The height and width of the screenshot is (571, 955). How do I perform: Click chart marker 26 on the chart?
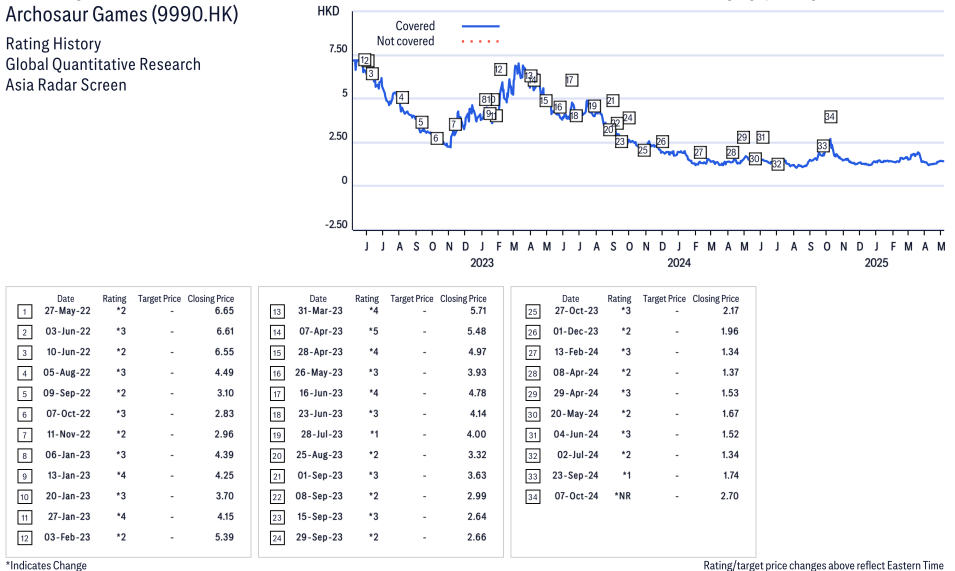click(662, 141)
